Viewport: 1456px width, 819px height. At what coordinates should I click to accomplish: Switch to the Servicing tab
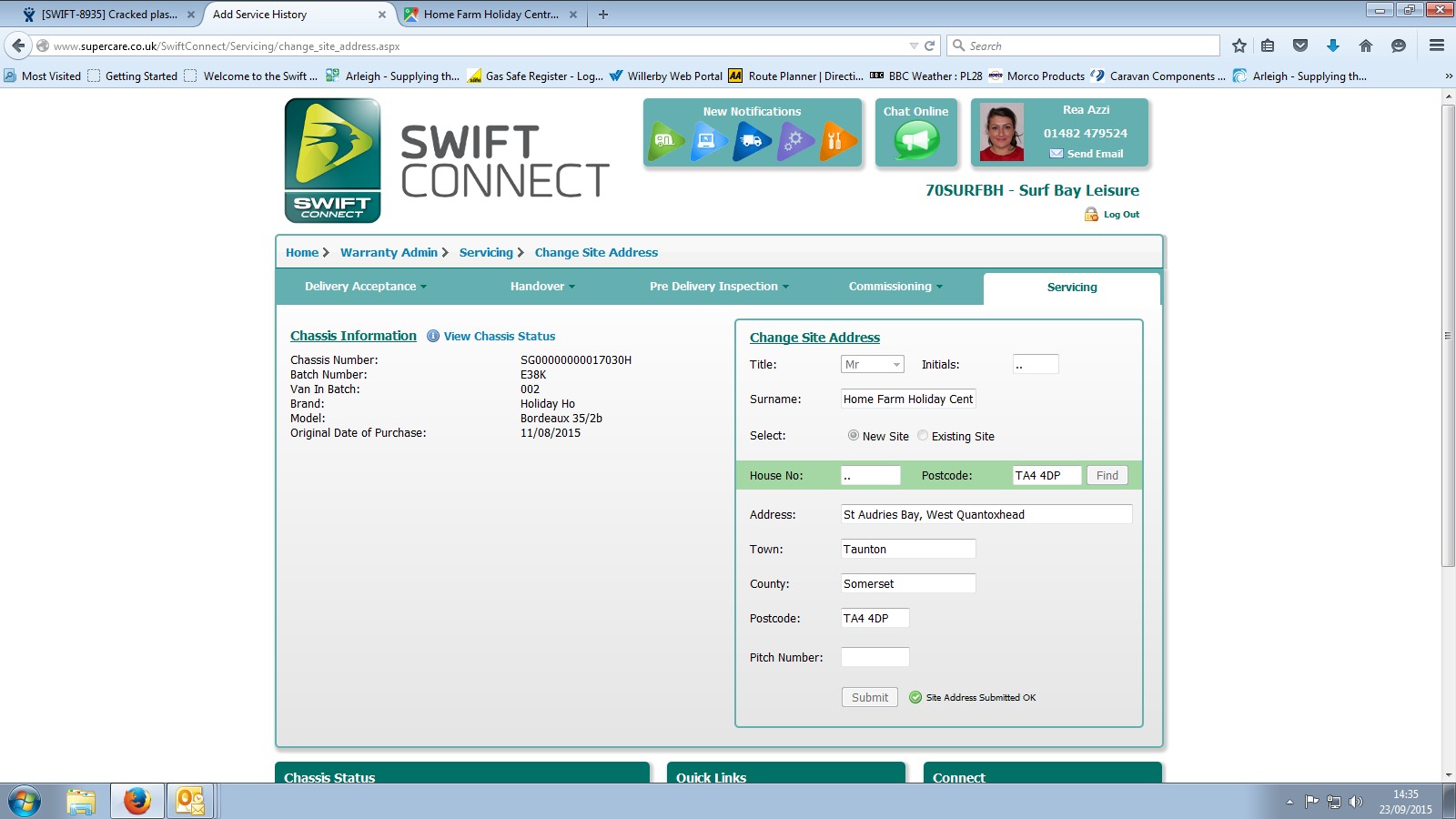point(1072,288)
